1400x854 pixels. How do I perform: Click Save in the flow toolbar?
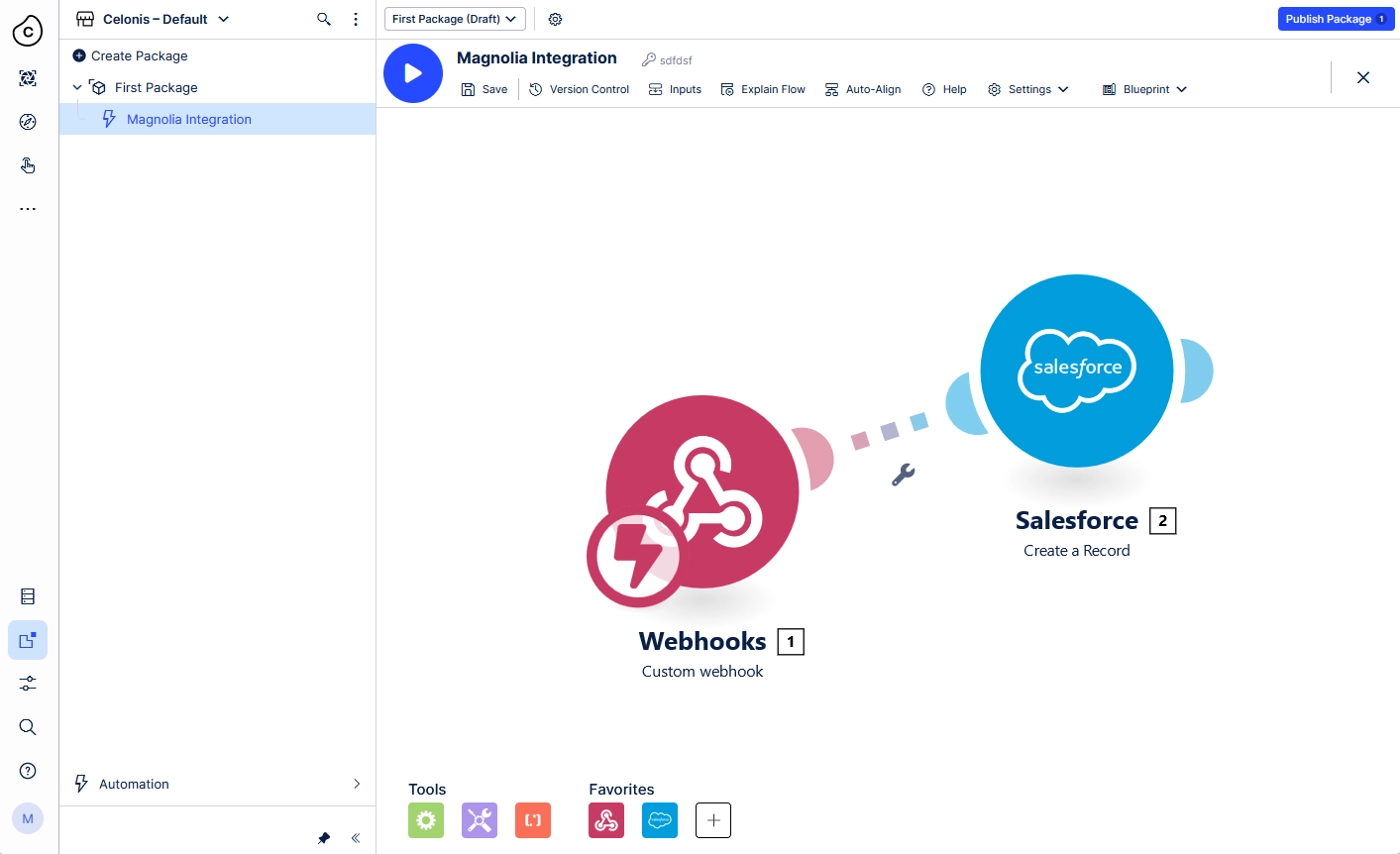click(484, 89)
